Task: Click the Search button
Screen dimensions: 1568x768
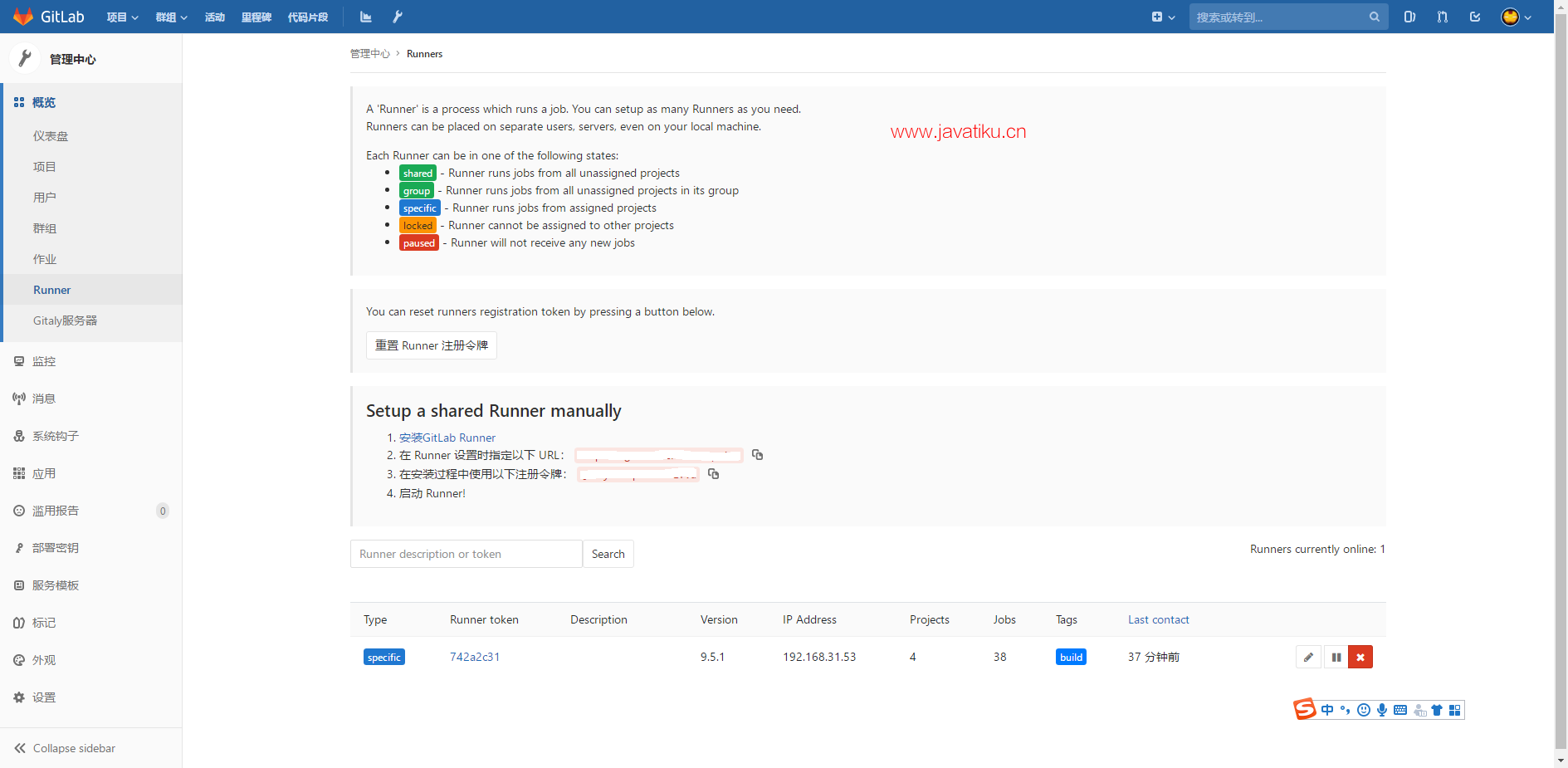Action: [608, 554]
